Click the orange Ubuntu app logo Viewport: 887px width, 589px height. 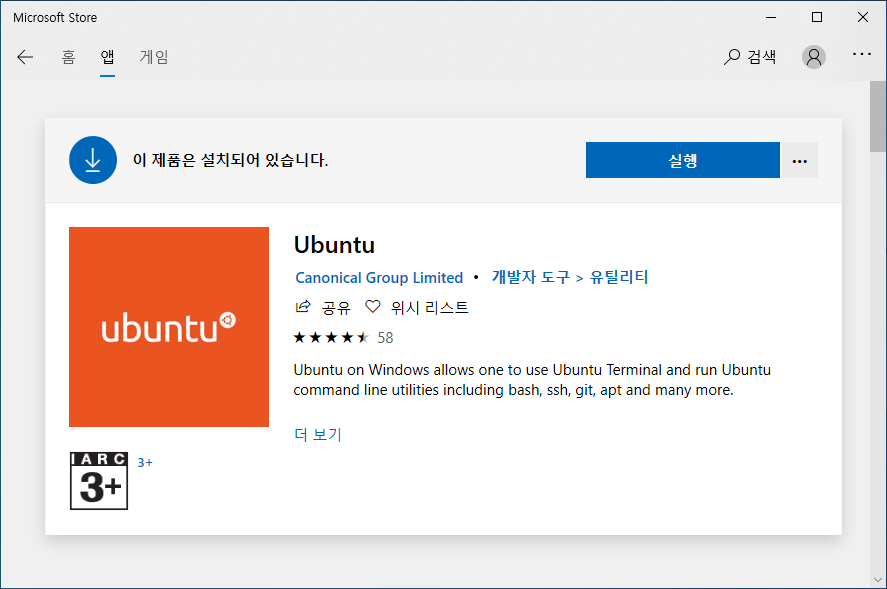coord(169,327)
